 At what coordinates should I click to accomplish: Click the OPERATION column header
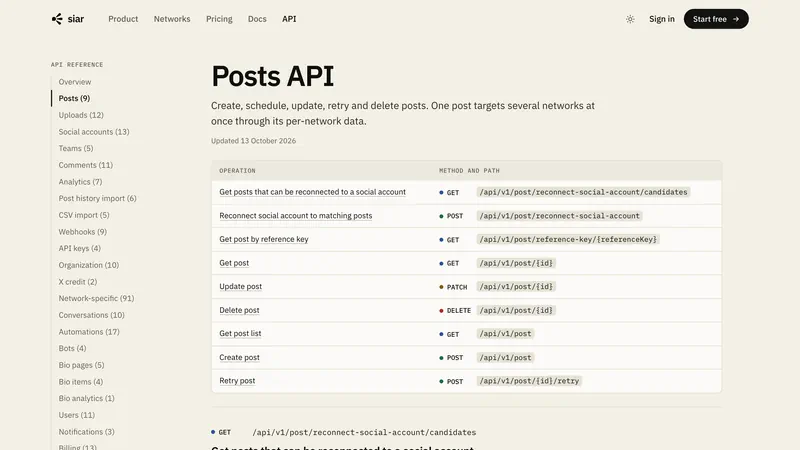coord(237,171)
